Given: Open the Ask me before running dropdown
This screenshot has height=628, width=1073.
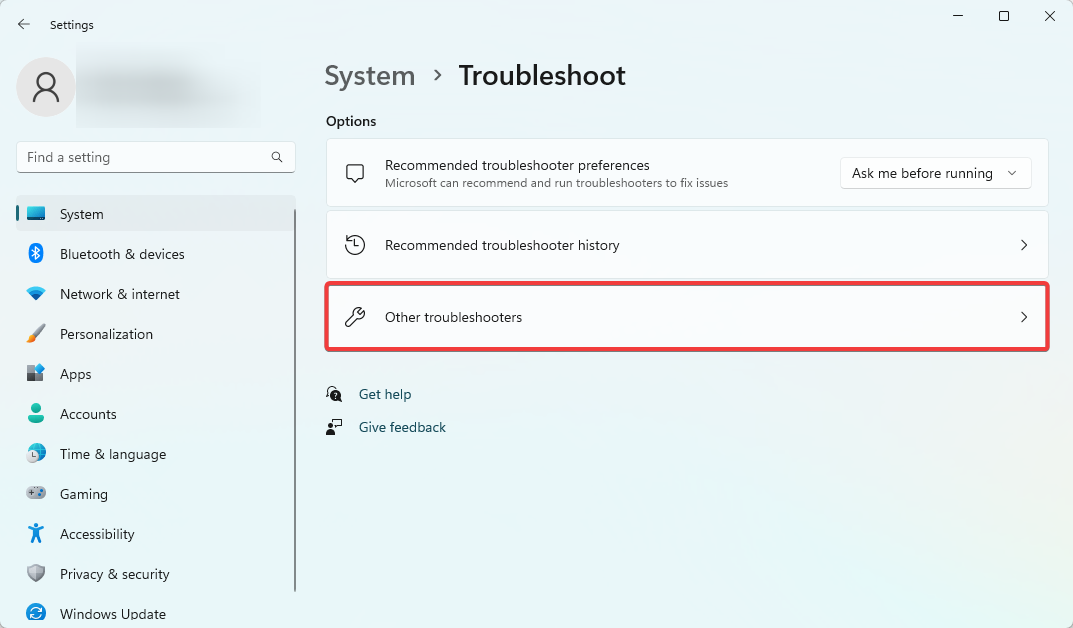Looking at the screenshot, I should [x=935, y=173].
